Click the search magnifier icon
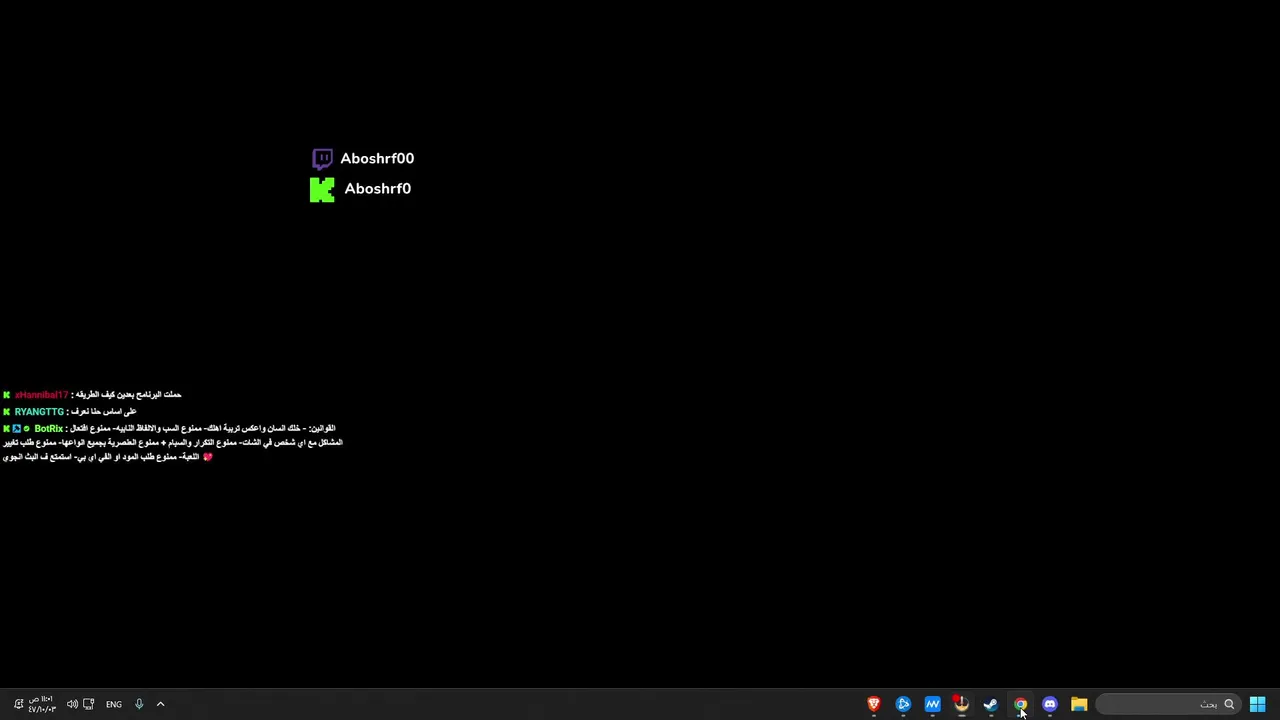Viewport: 1280px width, 720px height. point(1229,704)
